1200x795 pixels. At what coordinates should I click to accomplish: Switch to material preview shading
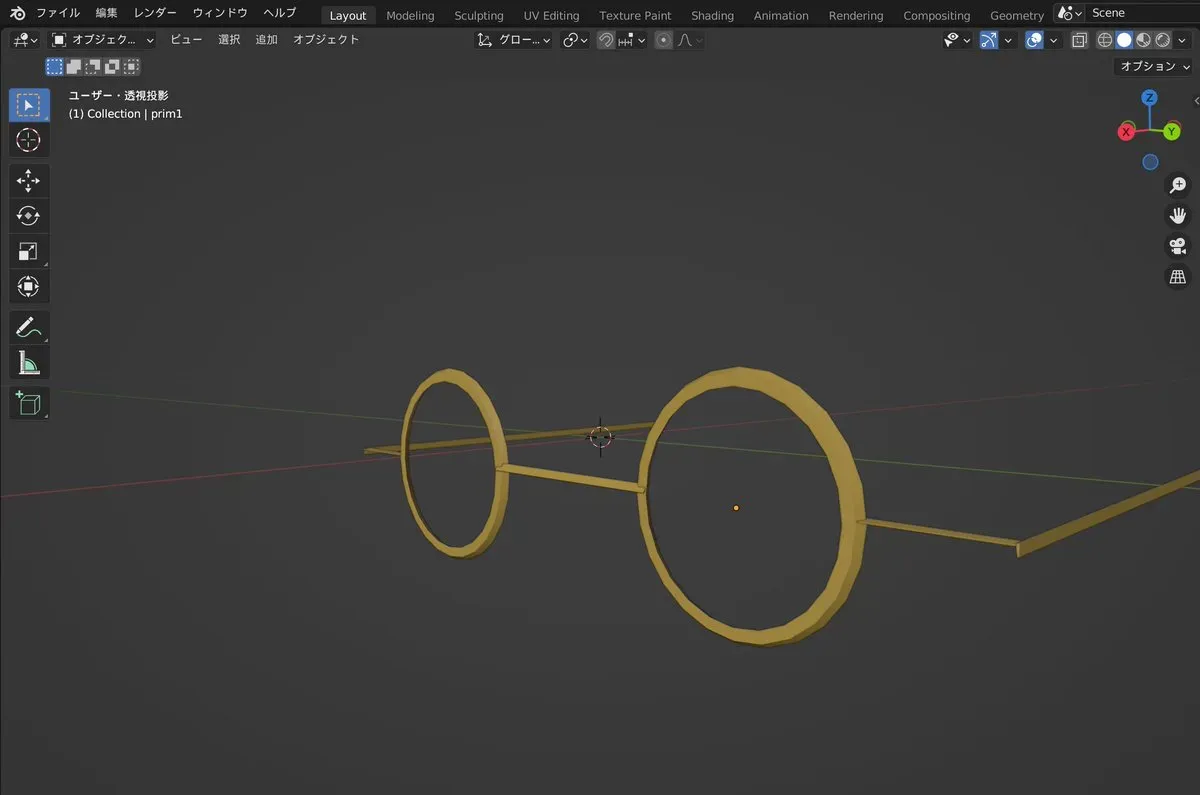tap(1143, 40)
